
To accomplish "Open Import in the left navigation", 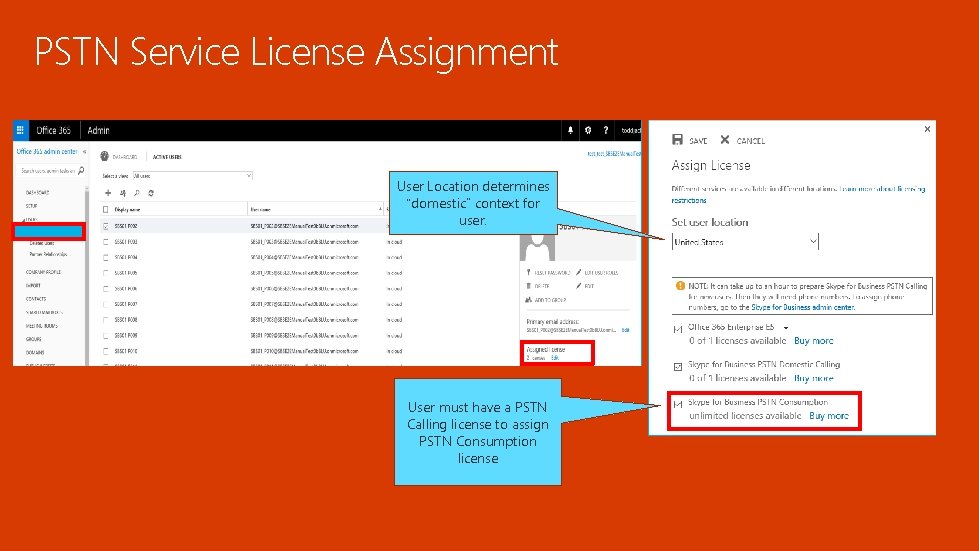I will click(33, 285).
